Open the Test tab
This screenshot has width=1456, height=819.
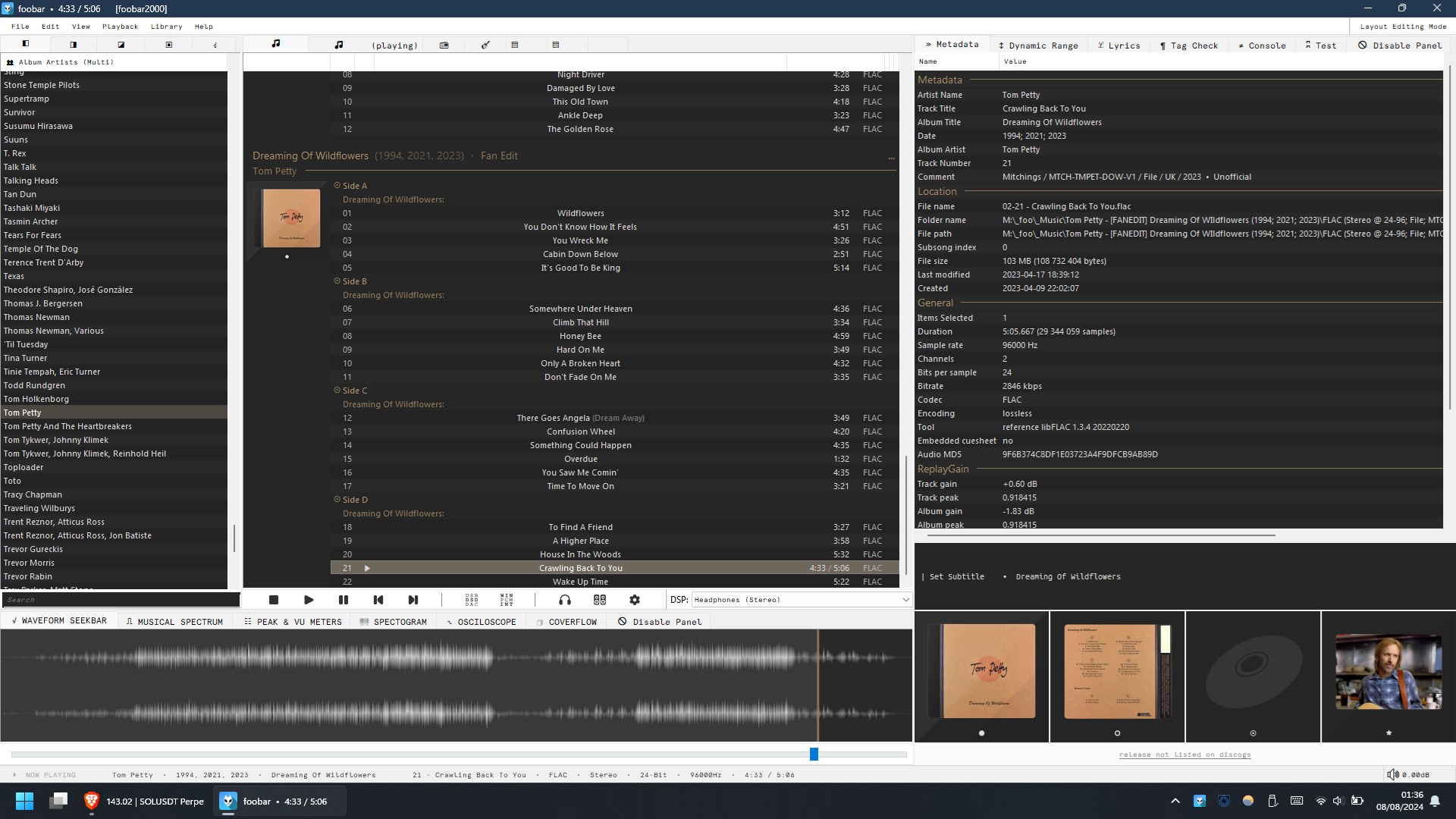[x=1321, y=45]
